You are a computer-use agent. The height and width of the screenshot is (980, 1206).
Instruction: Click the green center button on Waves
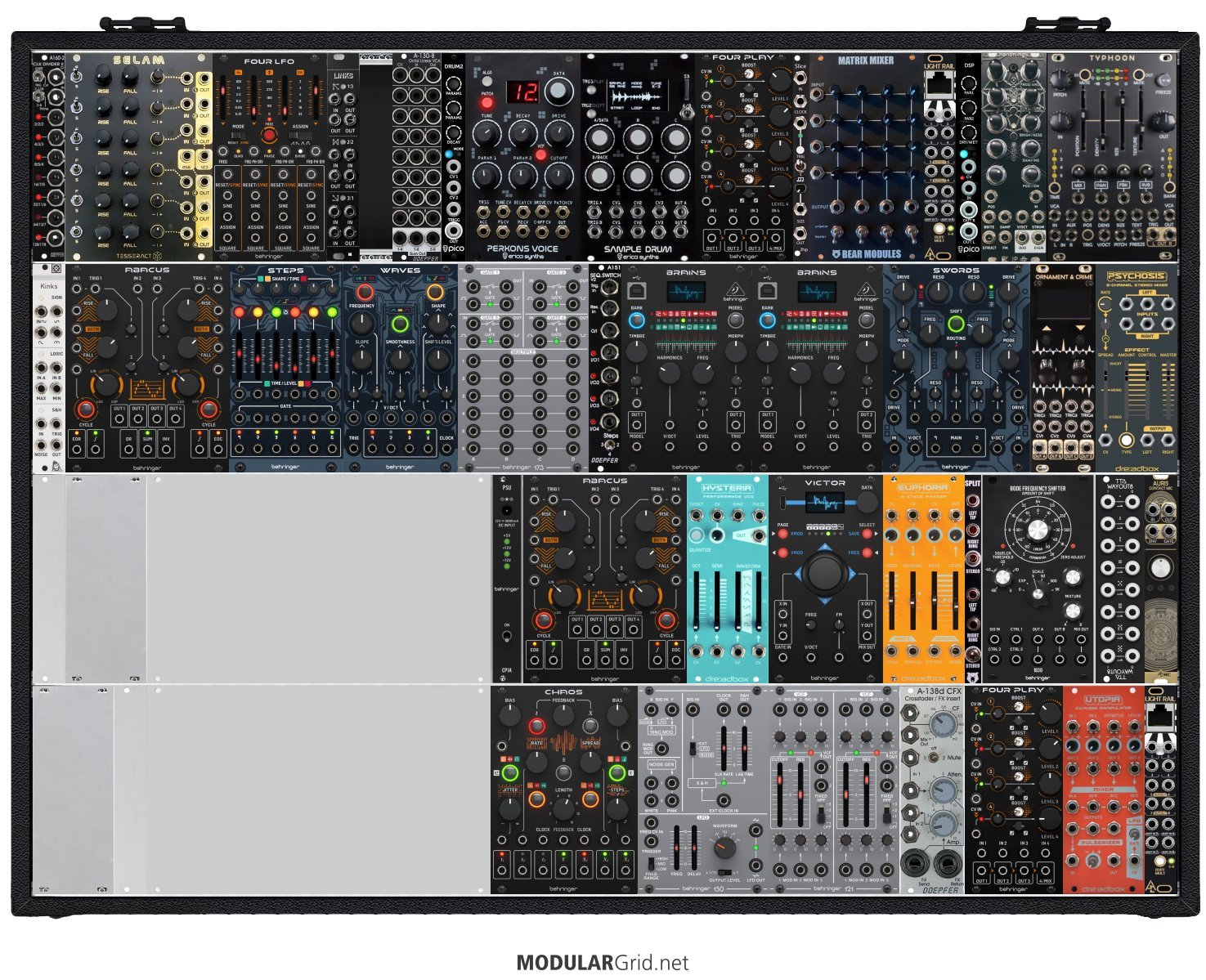click(x=400, y=324)
